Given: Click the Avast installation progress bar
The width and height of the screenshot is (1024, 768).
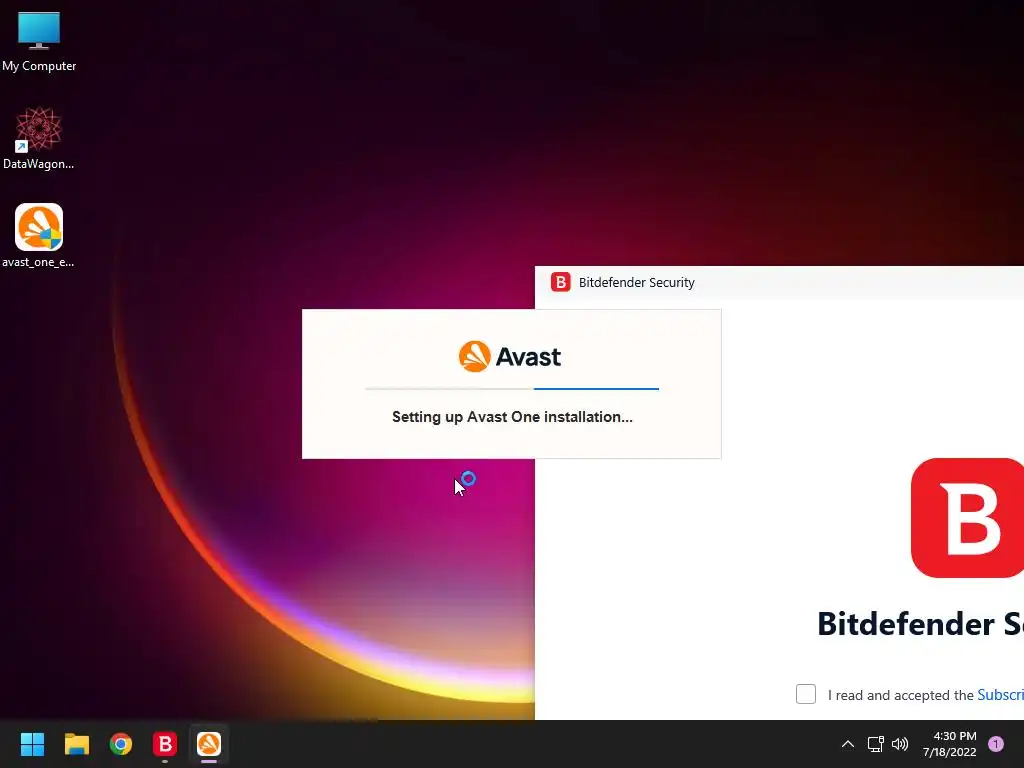Looking at the screenshot, I should coord(512,389).
